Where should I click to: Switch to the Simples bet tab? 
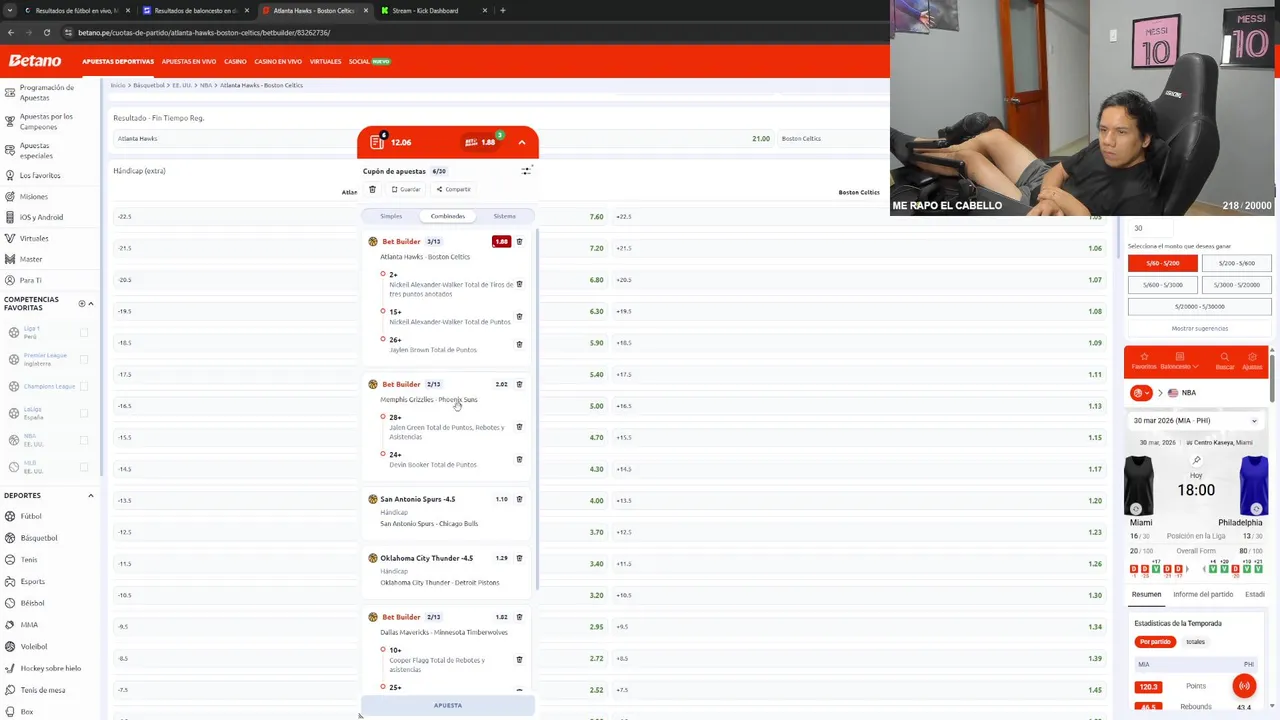391,216
